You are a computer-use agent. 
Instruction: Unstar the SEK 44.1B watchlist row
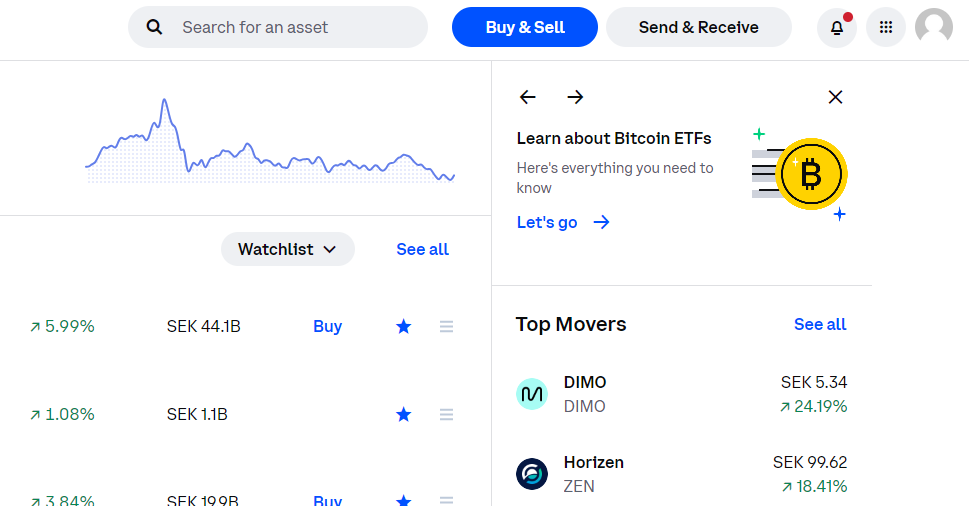pyautogui.click(x=404, y=326)
